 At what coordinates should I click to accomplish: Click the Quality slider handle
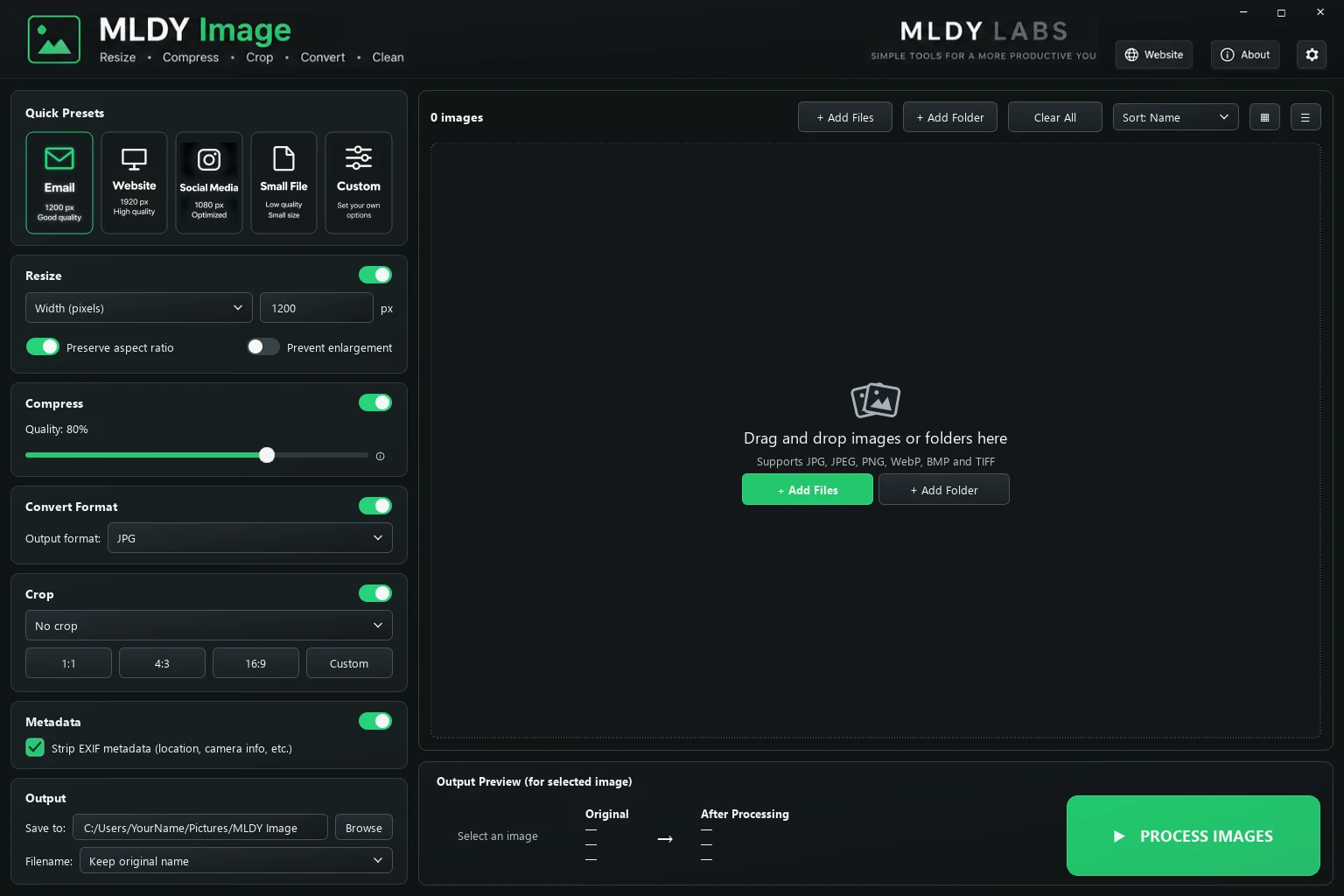pyautogui.click(x=267, y=455)
